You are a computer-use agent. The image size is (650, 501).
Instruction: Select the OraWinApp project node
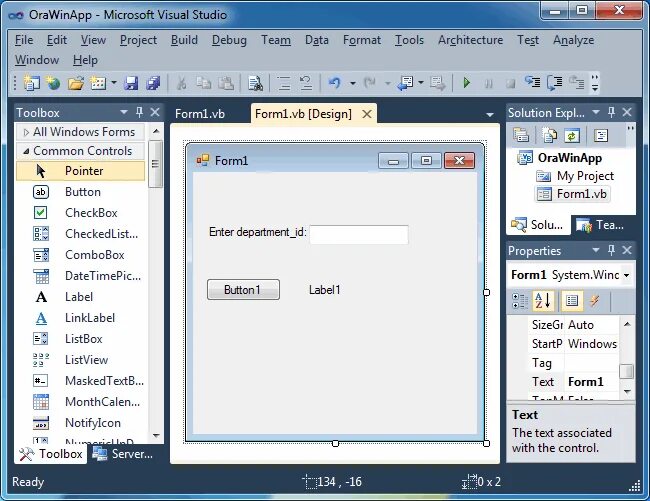(570, 158)
